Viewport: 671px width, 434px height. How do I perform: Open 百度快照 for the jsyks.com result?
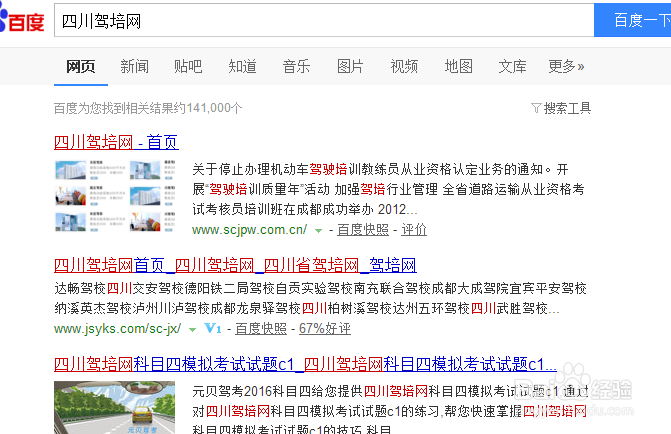click(x=261, y=329)
